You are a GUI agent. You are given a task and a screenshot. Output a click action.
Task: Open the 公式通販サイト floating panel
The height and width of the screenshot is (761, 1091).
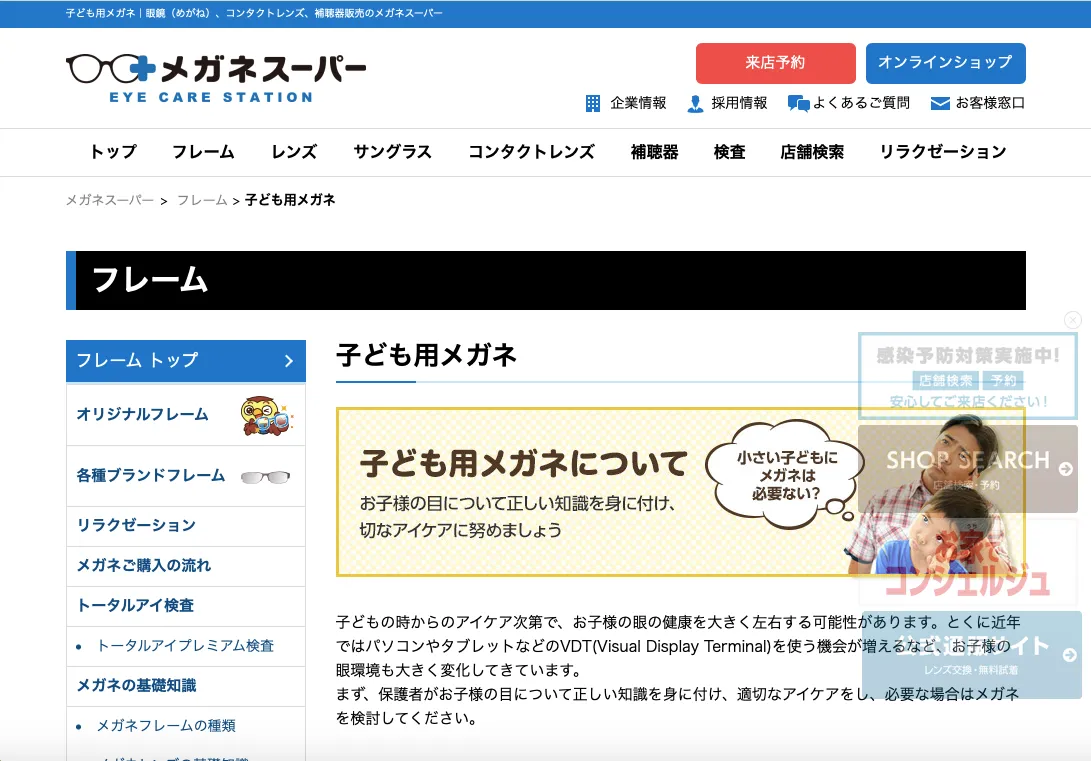coord(971,655)
